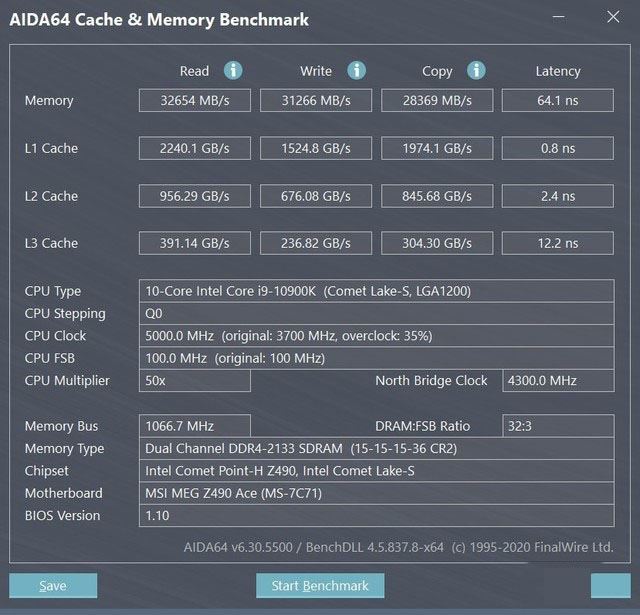Click the CPU FSB field 100.0 MHz

point(377,358)
